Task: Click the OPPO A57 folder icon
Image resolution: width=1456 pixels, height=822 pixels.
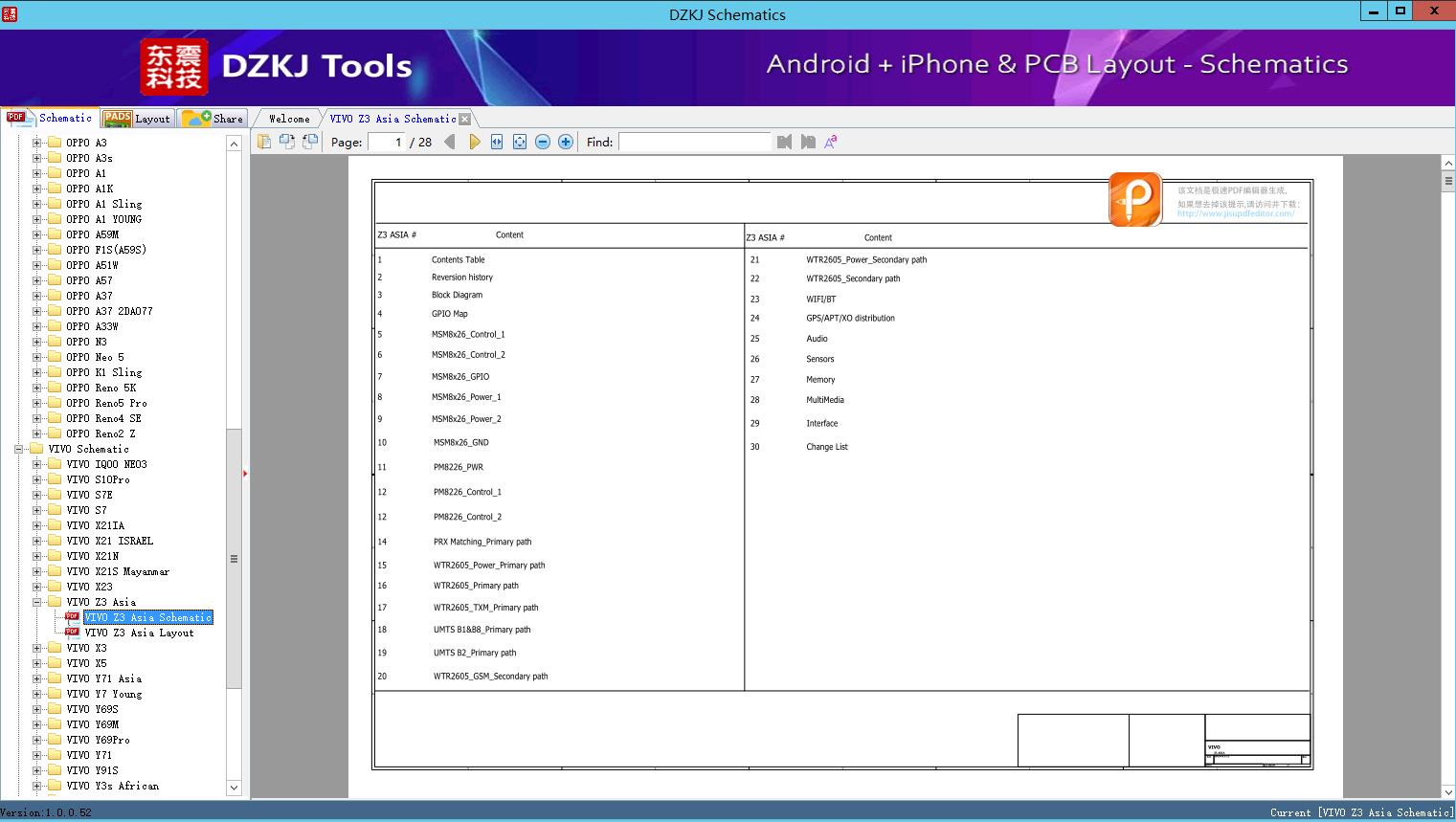Action: (x=55, y=280)
